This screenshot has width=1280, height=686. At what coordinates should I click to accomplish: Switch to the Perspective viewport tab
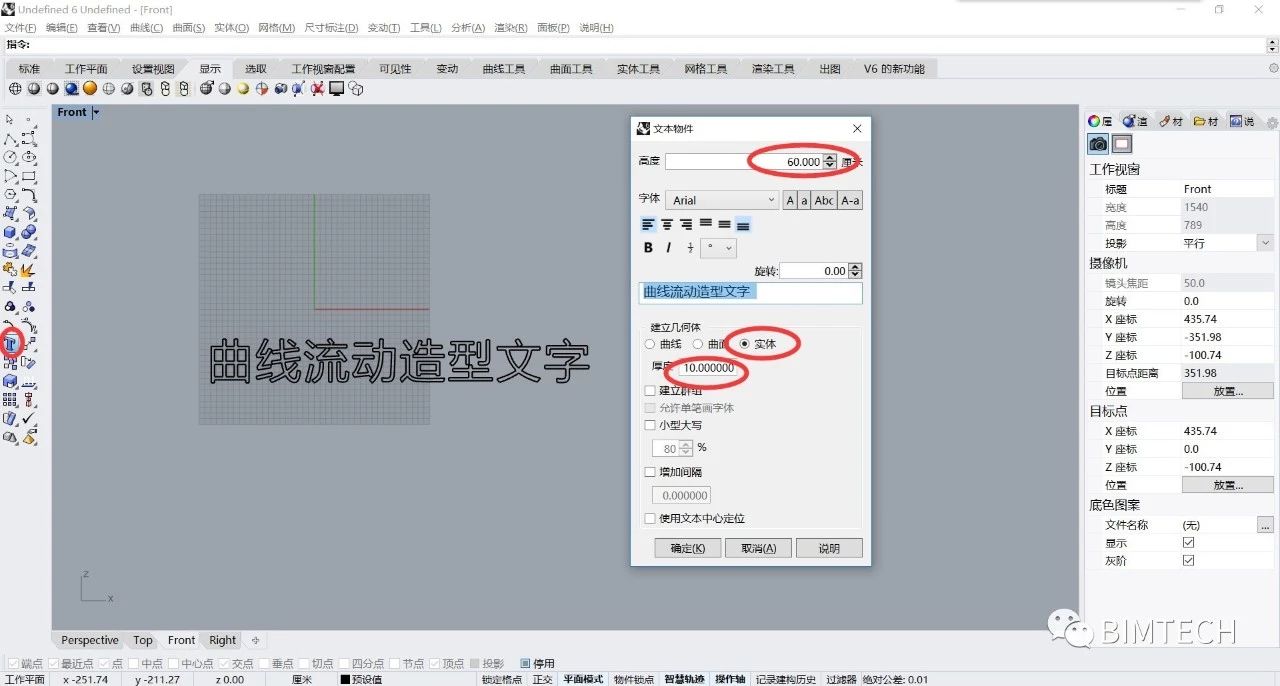[x=89, y=640]
